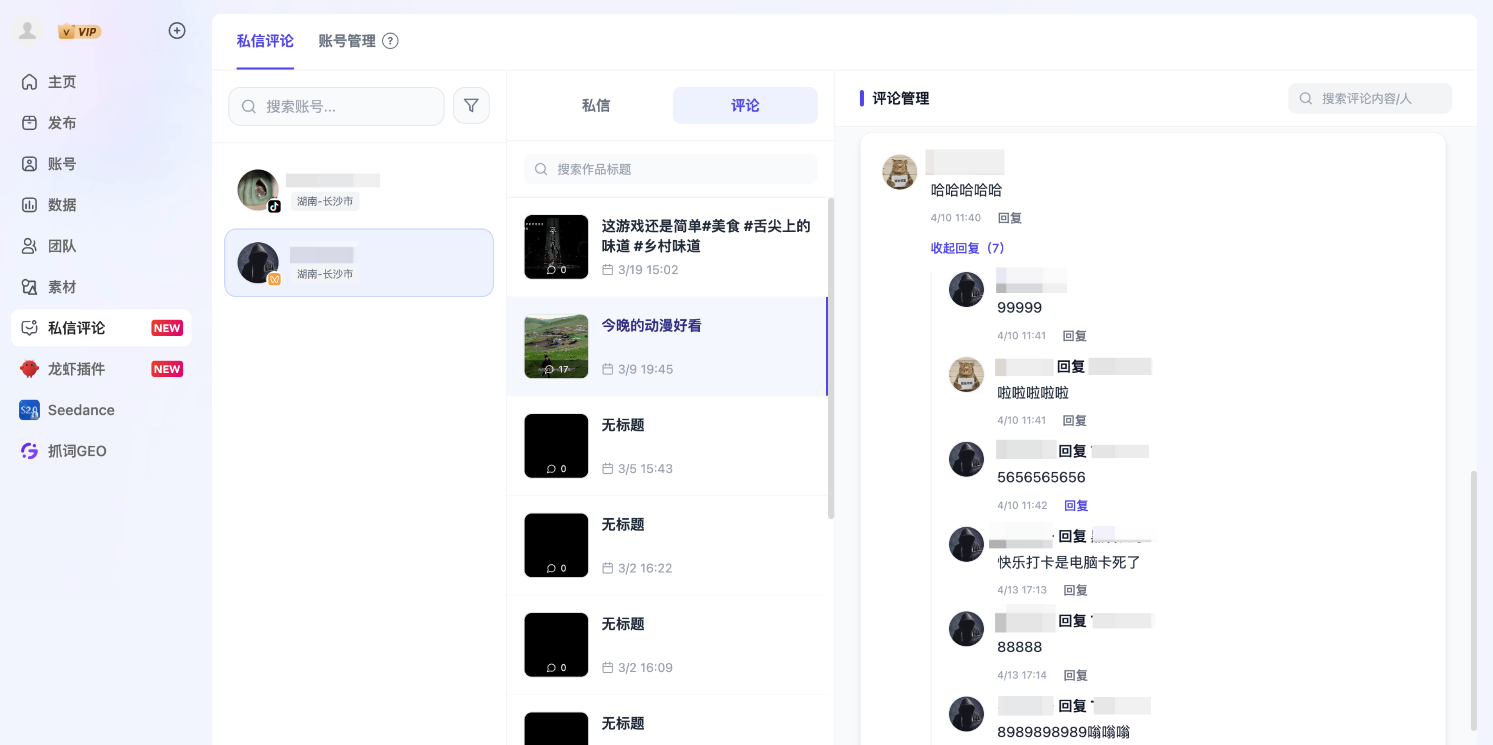Screen dimensions: 1493x745
Task: Reply to the 99999 comment
Action: coord(1074,336)
